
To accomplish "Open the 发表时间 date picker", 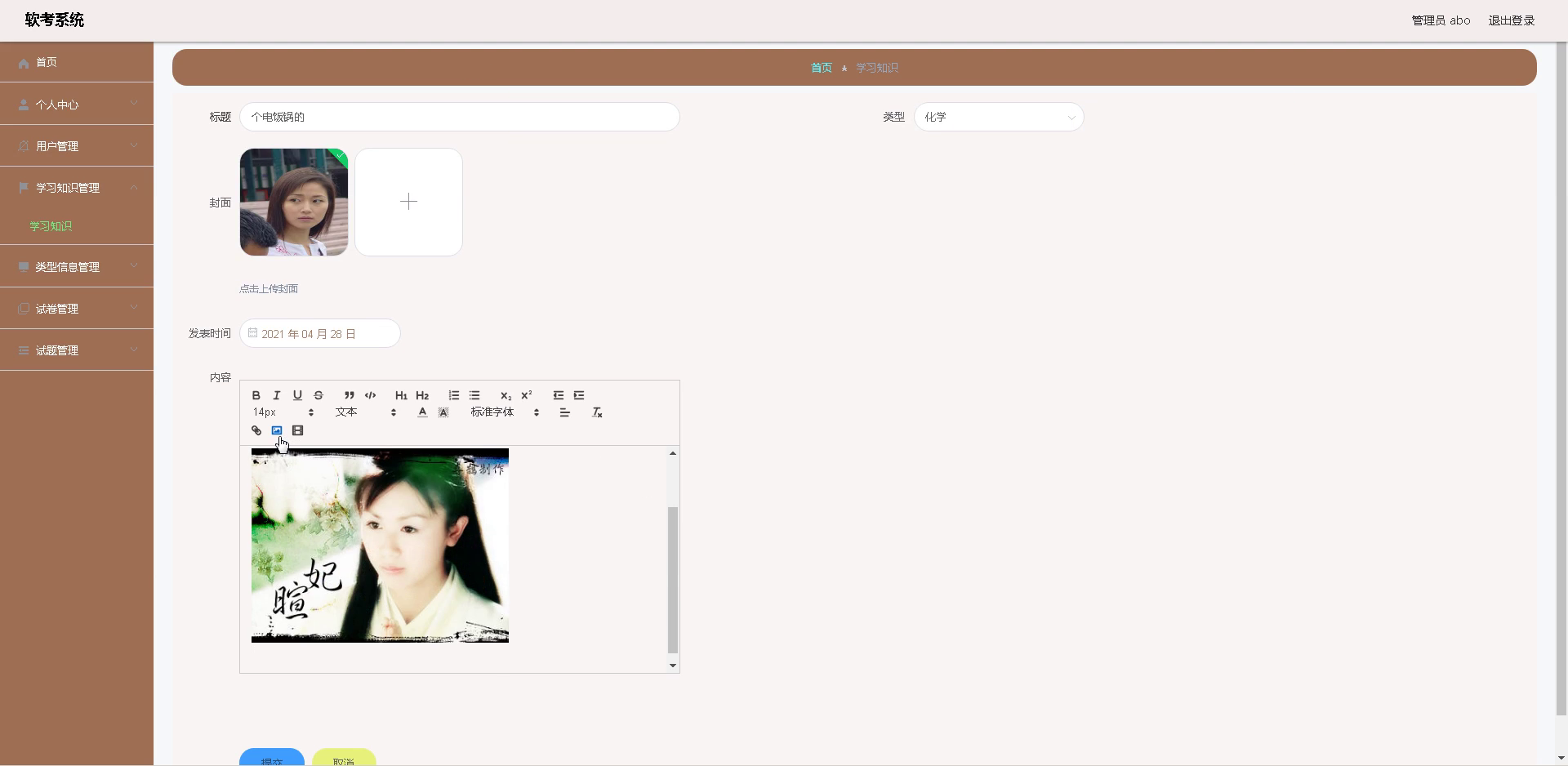I will (x=320, y=333).
